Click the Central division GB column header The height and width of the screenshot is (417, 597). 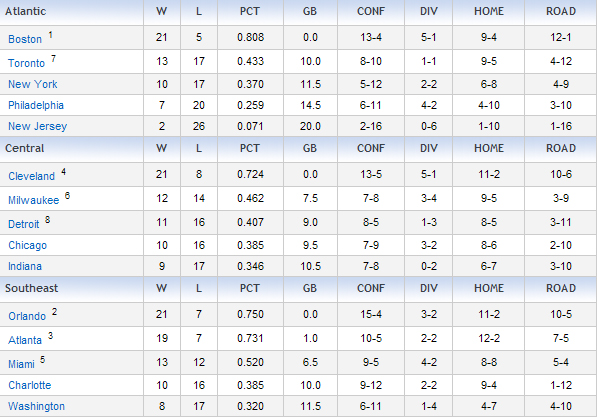(310, 149)
